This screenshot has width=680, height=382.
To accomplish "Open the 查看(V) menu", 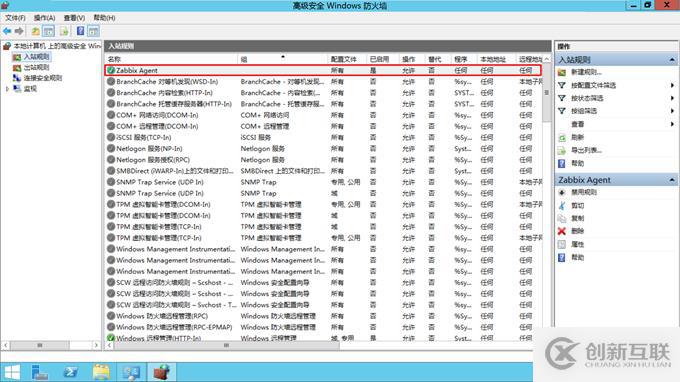I will [74, 18].
